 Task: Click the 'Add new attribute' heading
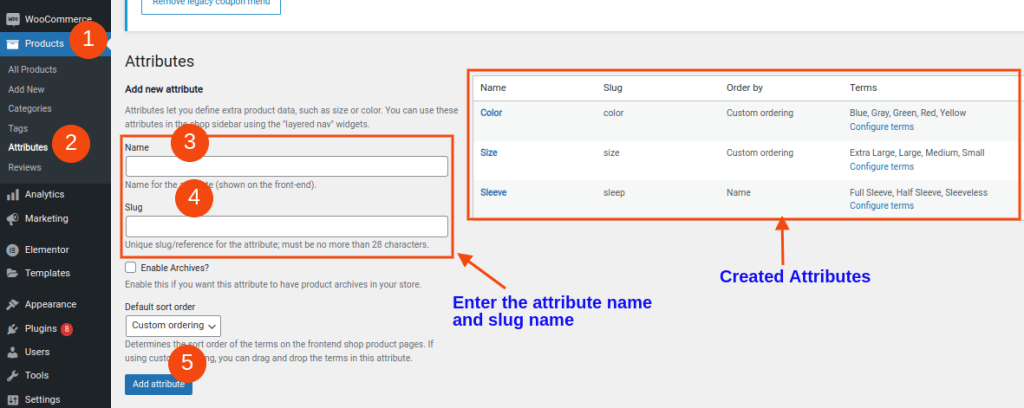point(164,89)
